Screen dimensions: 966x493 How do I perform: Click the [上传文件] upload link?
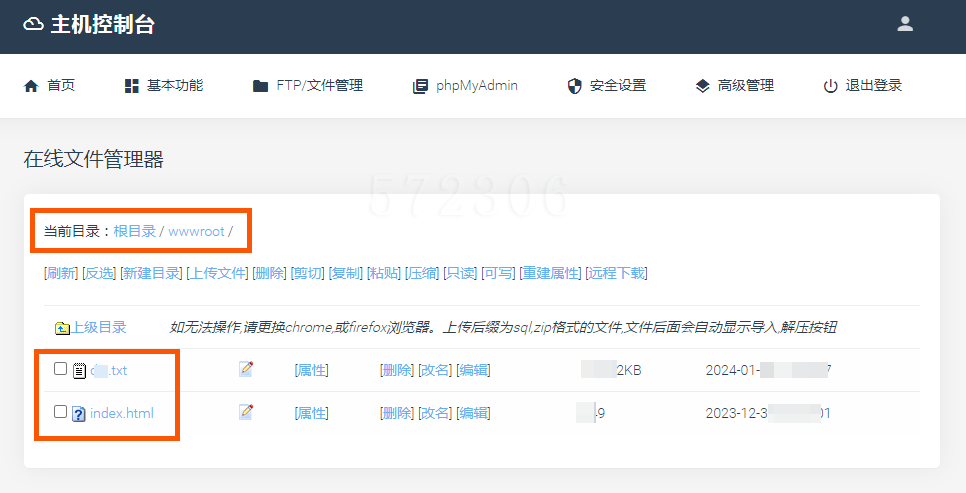217,273
